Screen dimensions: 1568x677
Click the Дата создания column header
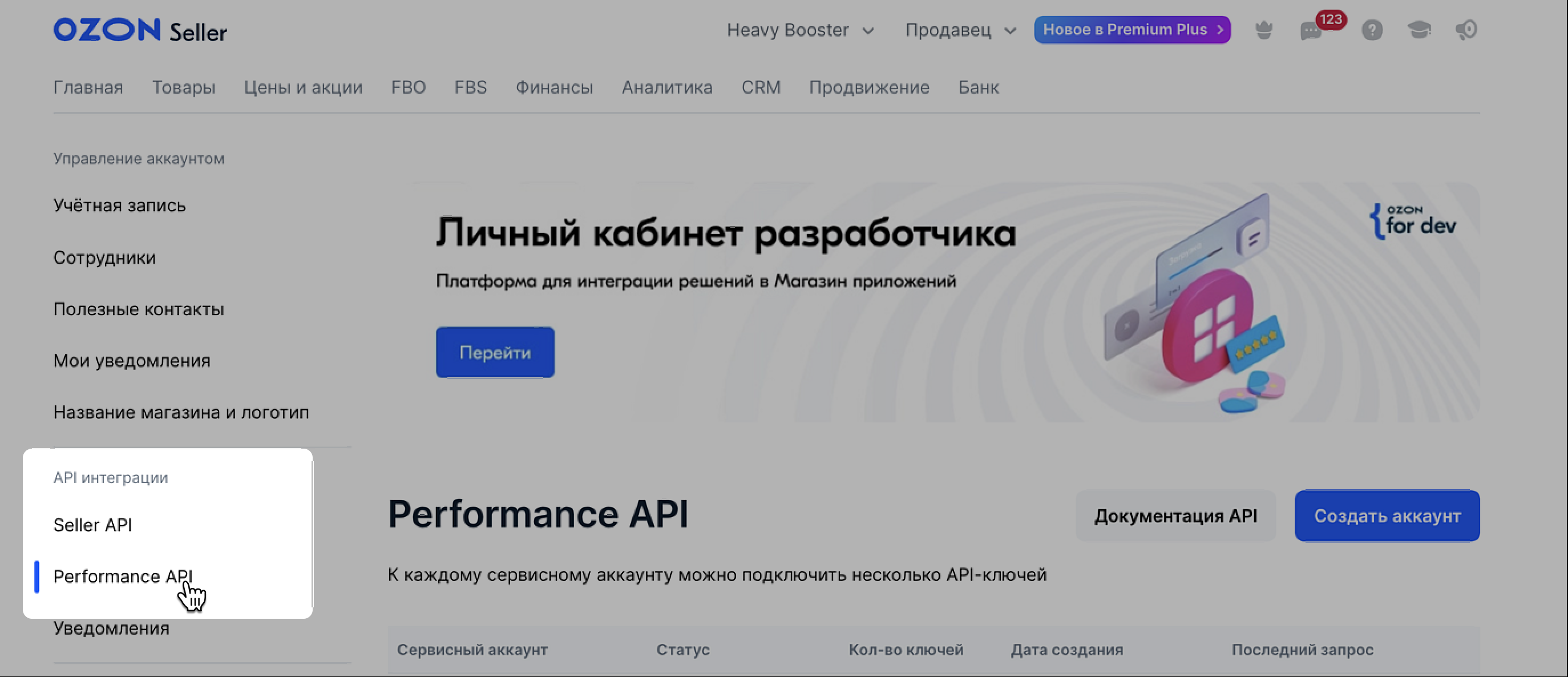click(1067, 650)
